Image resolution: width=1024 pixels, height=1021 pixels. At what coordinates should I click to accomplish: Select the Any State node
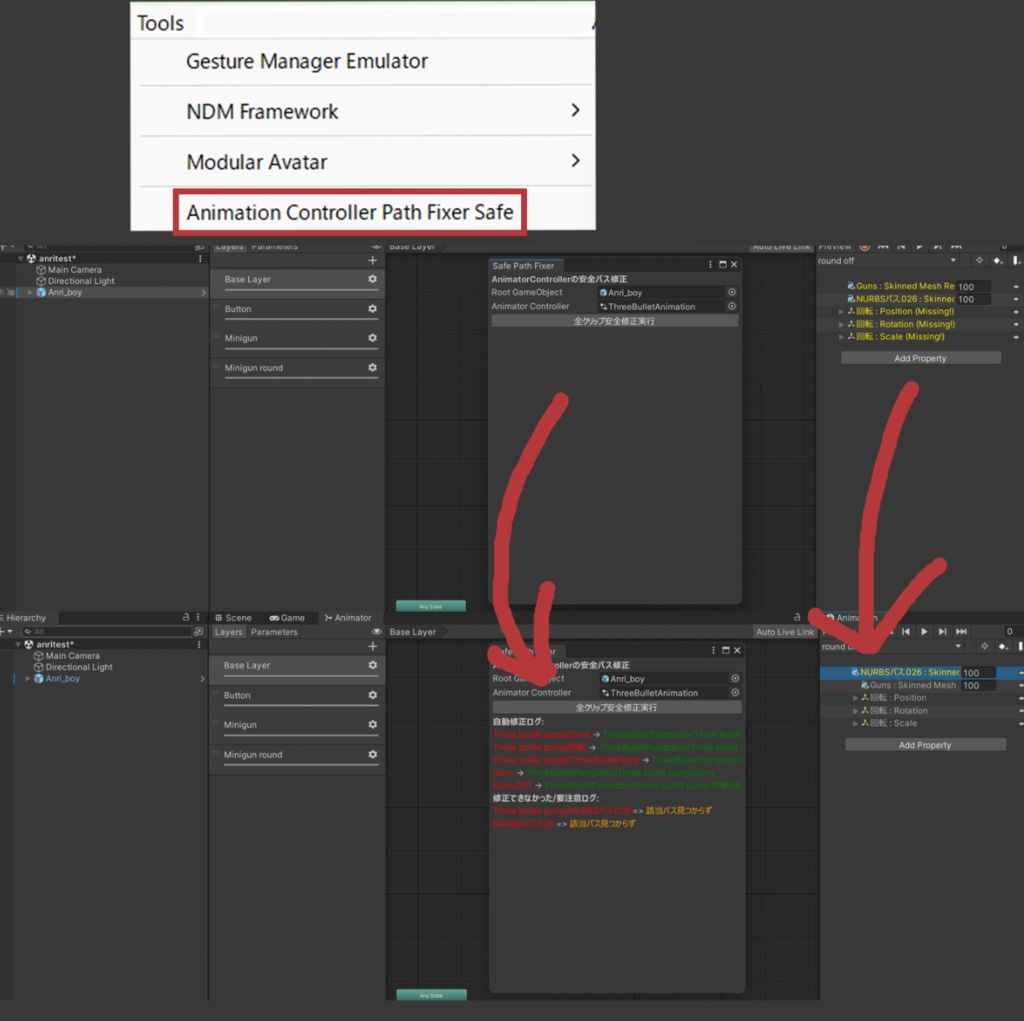tap(430, 995)
